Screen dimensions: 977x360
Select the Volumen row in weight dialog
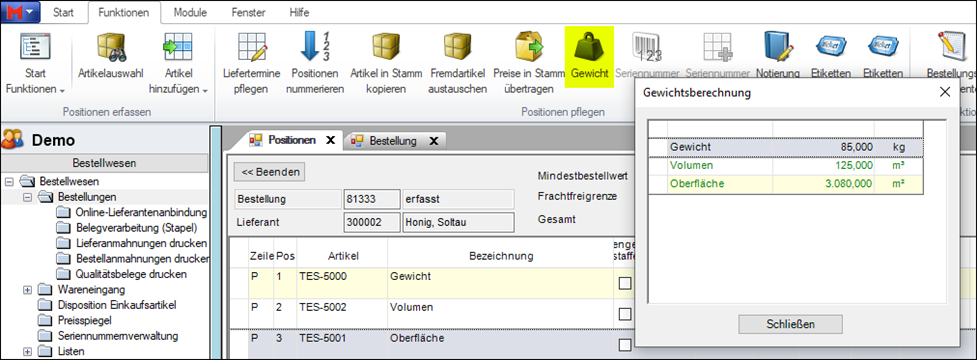tap(786, 166)
